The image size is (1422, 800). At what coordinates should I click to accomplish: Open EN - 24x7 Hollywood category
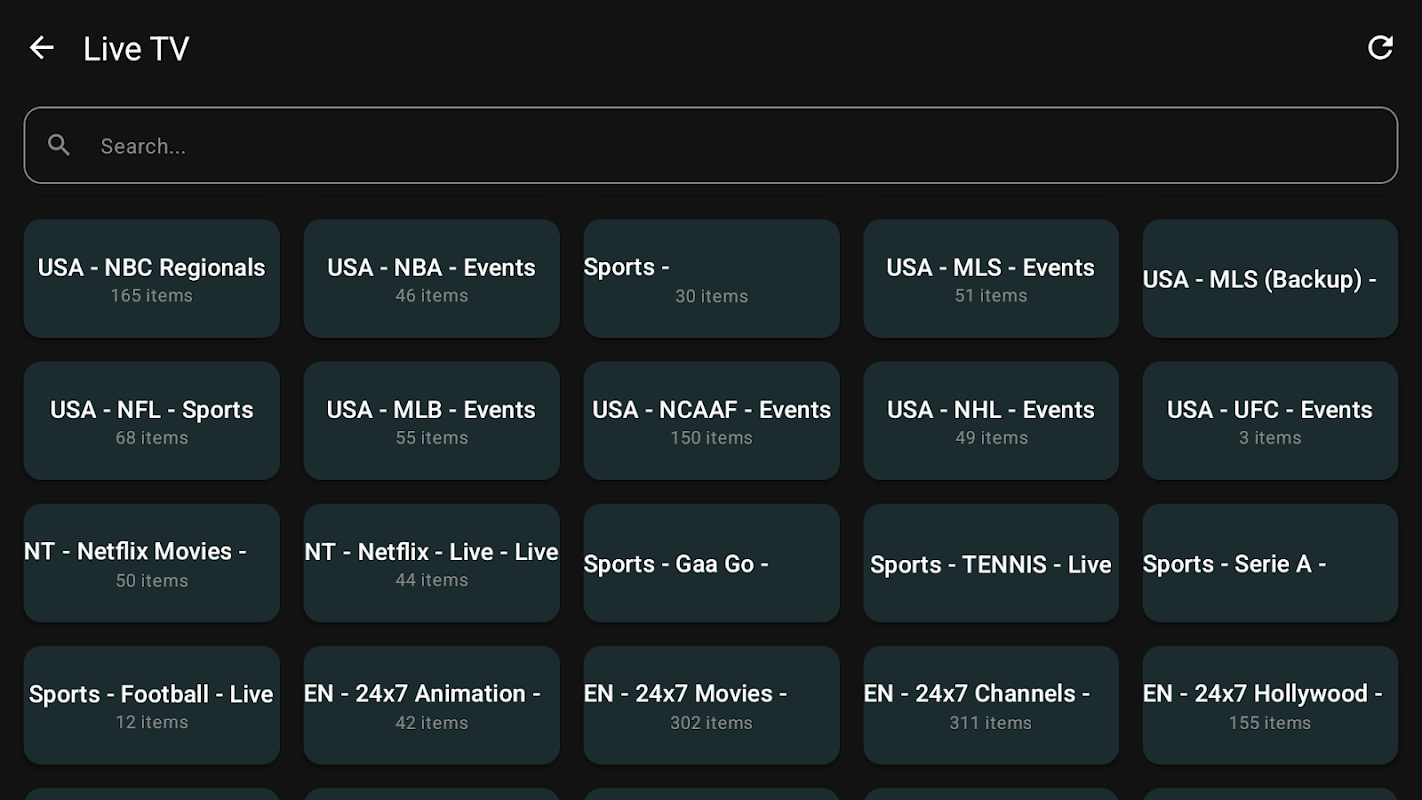pyautogui.click(x=1270, y=705)
